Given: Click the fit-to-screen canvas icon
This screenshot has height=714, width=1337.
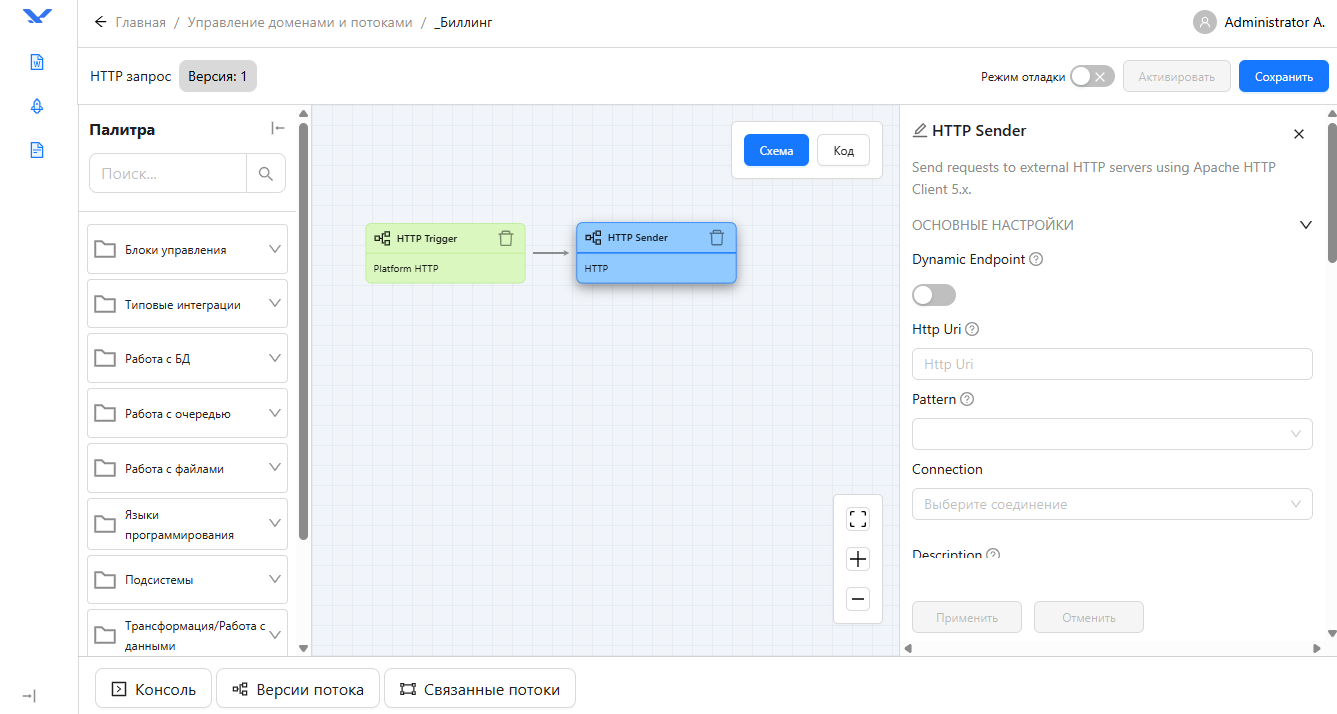Looking at the screenshot, I should (x=857, y=519).
